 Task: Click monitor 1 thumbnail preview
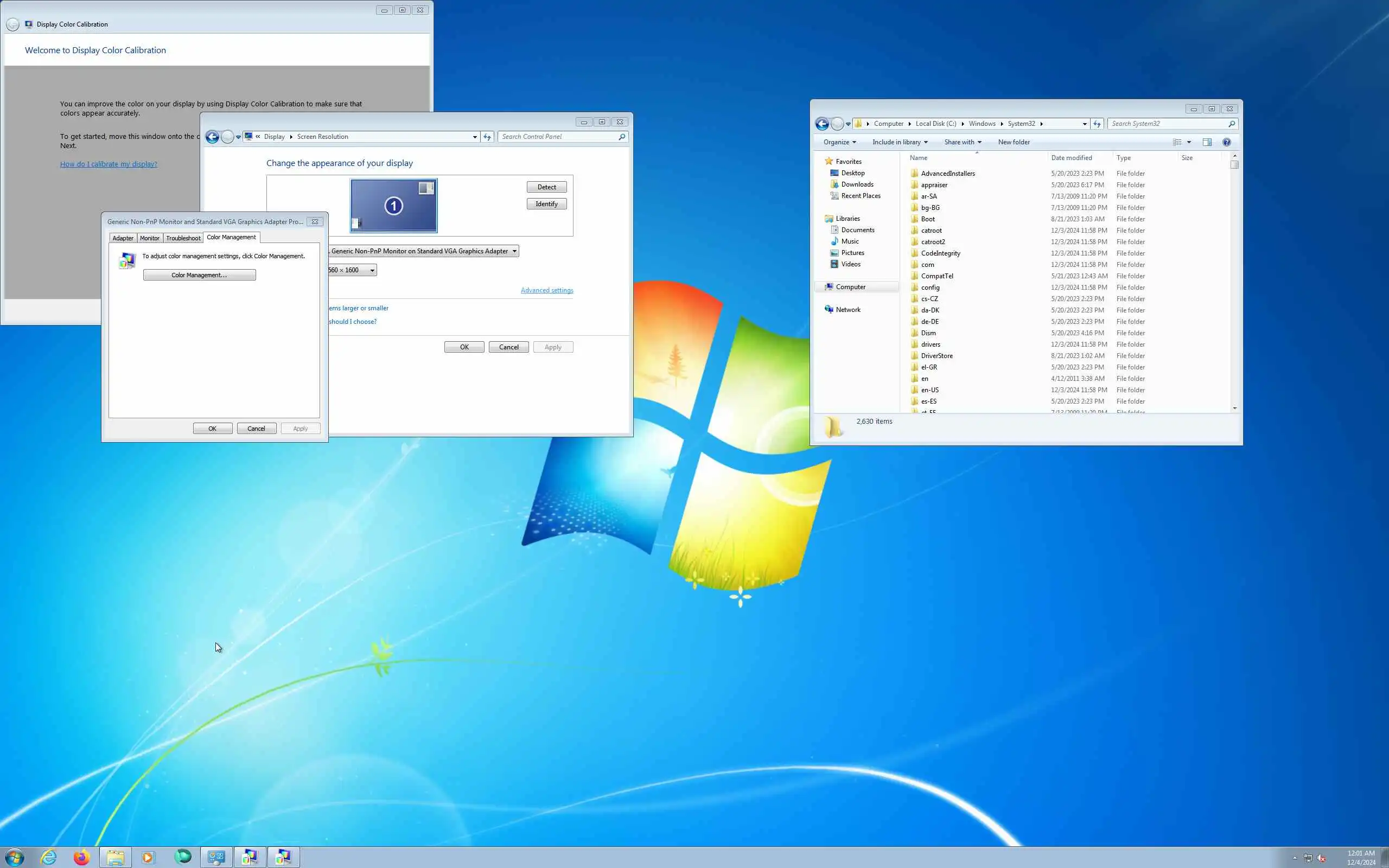pos(393,206)
